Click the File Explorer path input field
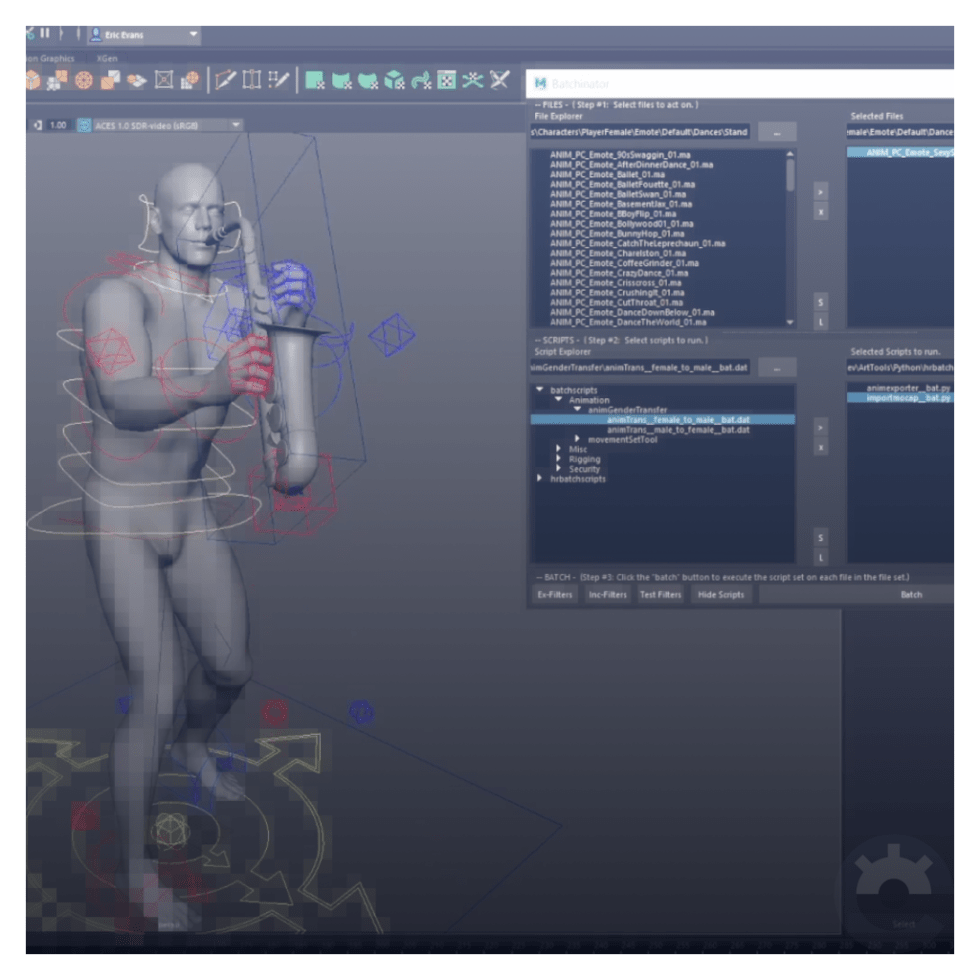This screenshot has height=980, width=980. 640,132
